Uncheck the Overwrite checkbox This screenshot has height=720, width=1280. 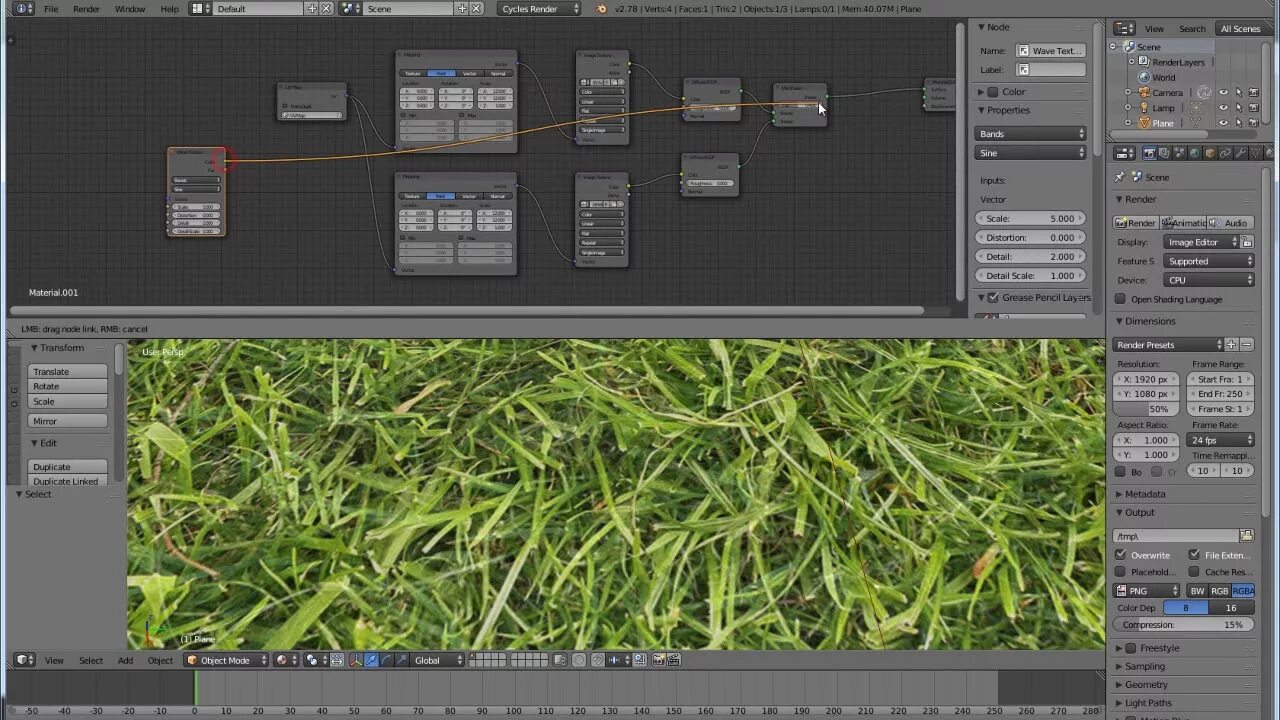coord(1121,555)
